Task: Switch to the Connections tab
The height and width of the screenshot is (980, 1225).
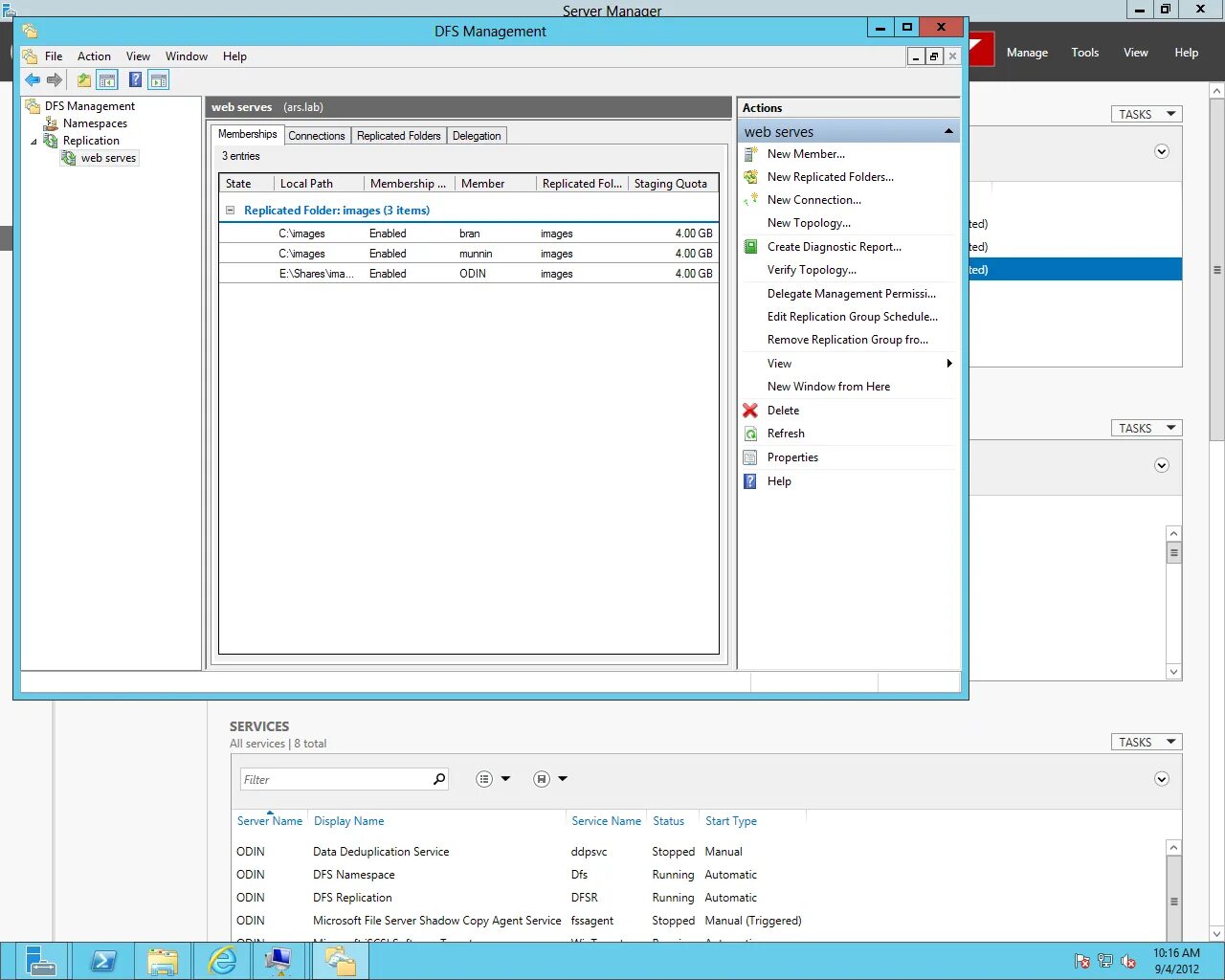Action: coord(317,135)
